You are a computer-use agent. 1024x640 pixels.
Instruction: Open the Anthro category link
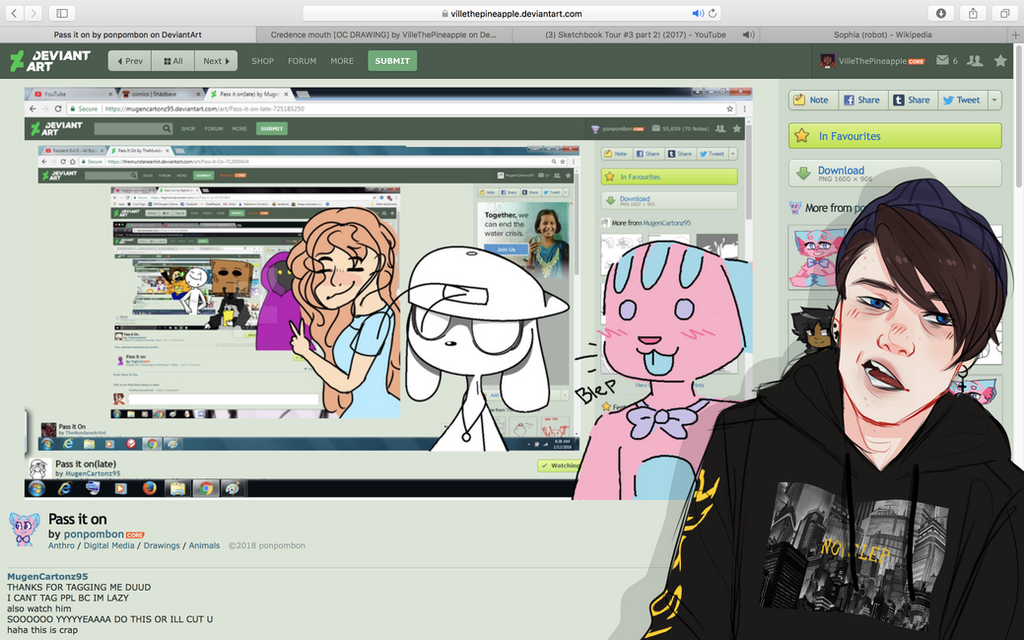(x=61, y=545)
